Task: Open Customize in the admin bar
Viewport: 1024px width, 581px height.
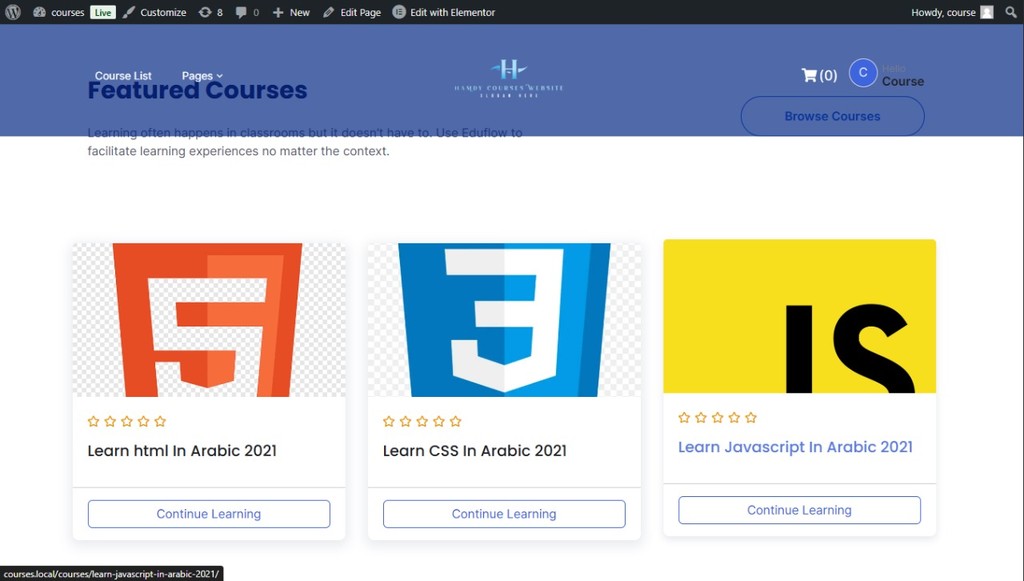Action: coord(154,12)
